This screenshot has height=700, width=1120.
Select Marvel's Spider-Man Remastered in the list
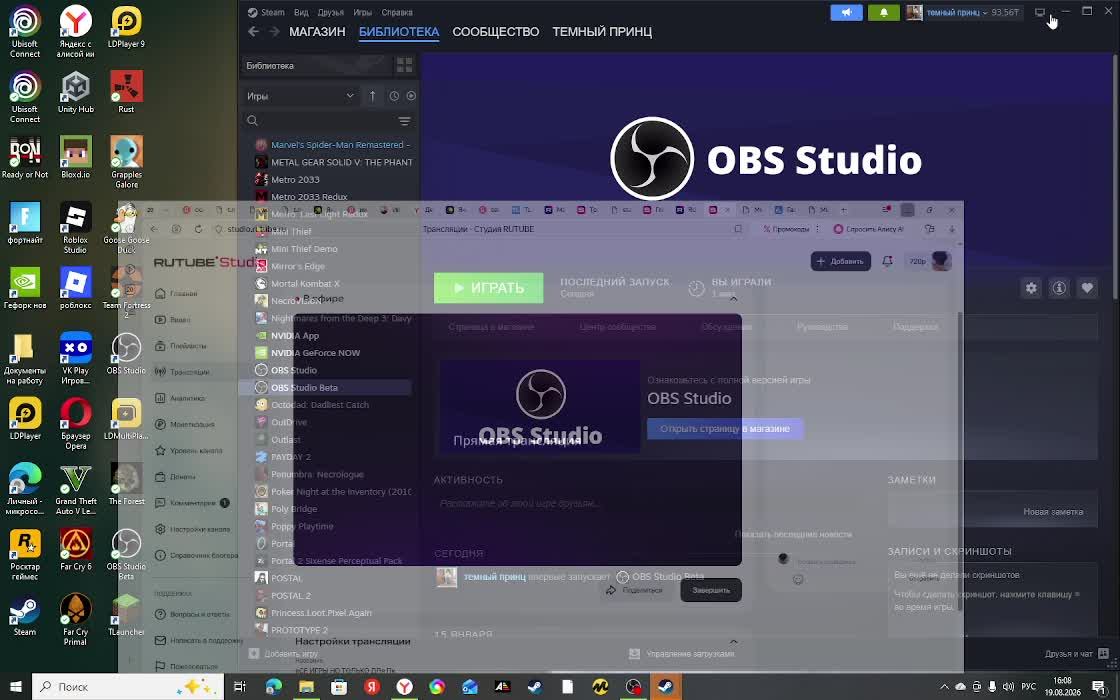(x=332, y=144)
